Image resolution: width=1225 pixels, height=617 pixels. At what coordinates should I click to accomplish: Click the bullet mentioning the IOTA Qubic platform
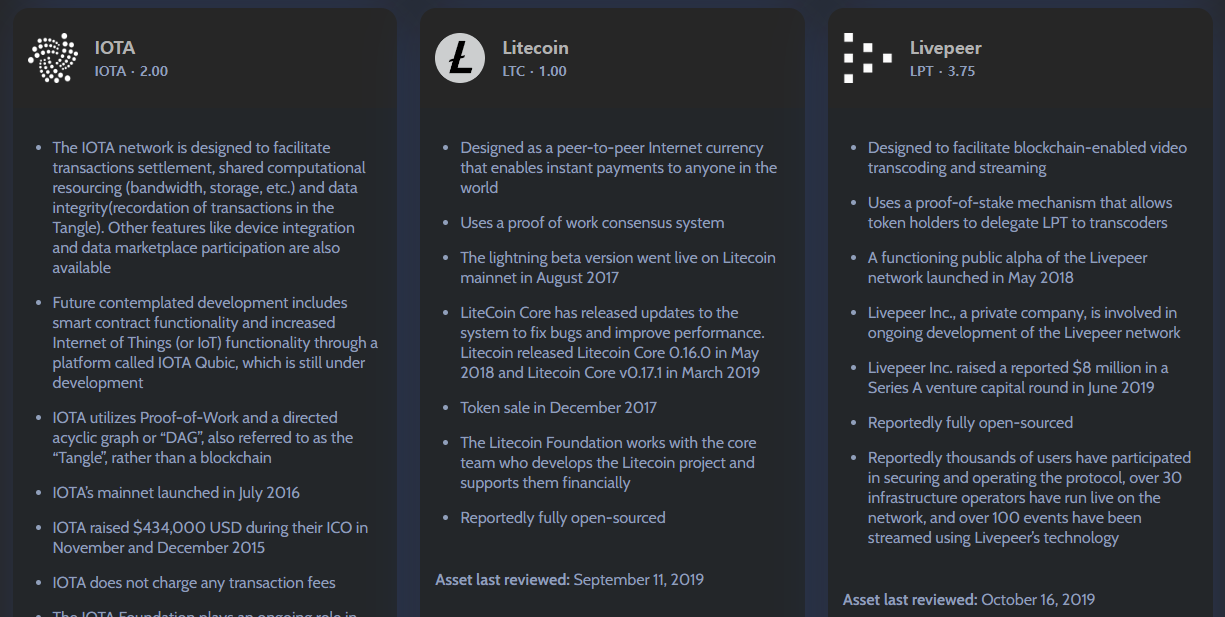[215, 343]
